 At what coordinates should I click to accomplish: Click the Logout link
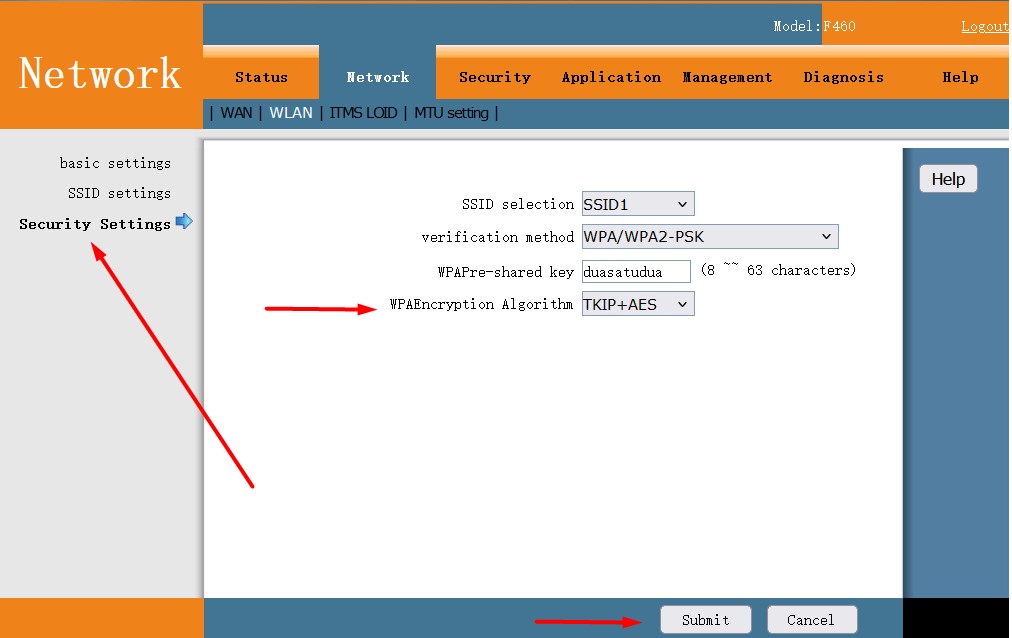click(984, 26)
